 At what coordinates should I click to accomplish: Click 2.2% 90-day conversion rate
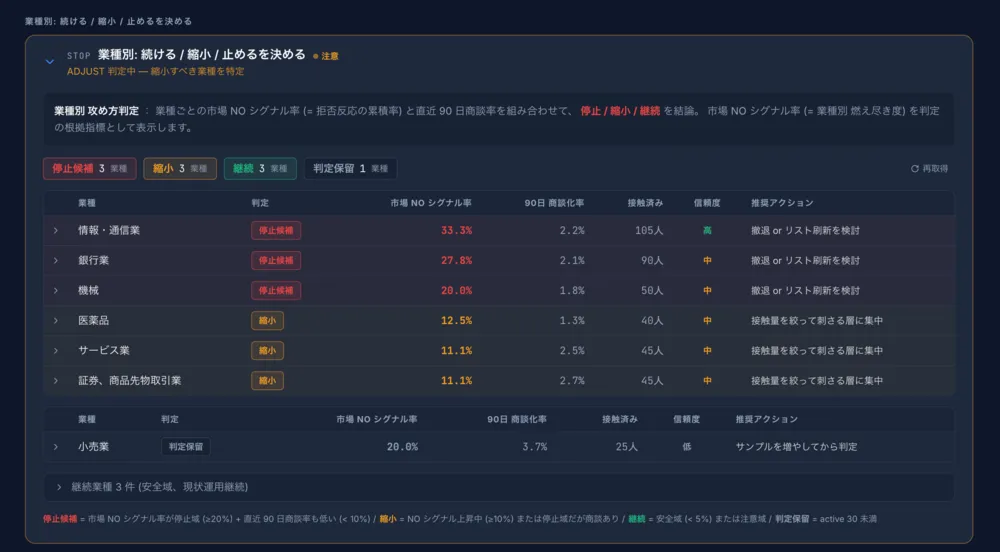click(571, 231)
